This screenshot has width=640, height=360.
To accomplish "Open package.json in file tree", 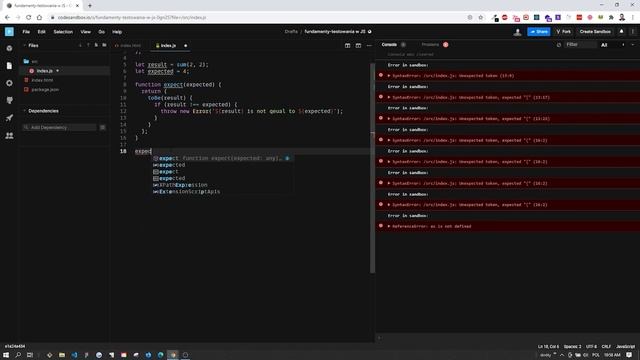I will tap(45, 89).
